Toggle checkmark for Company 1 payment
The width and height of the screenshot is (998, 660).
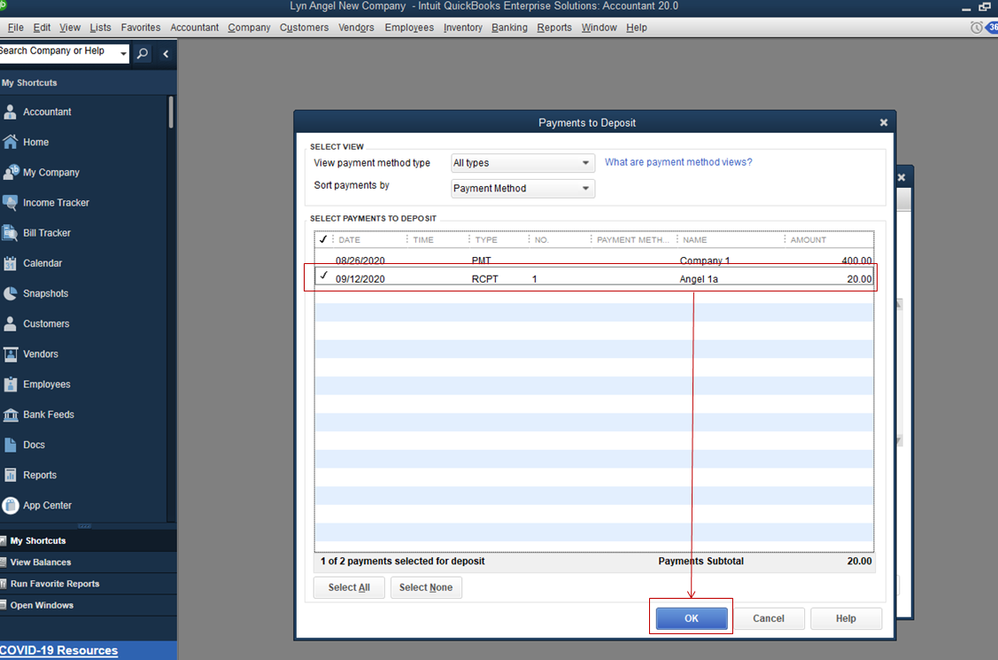(323, 260)
